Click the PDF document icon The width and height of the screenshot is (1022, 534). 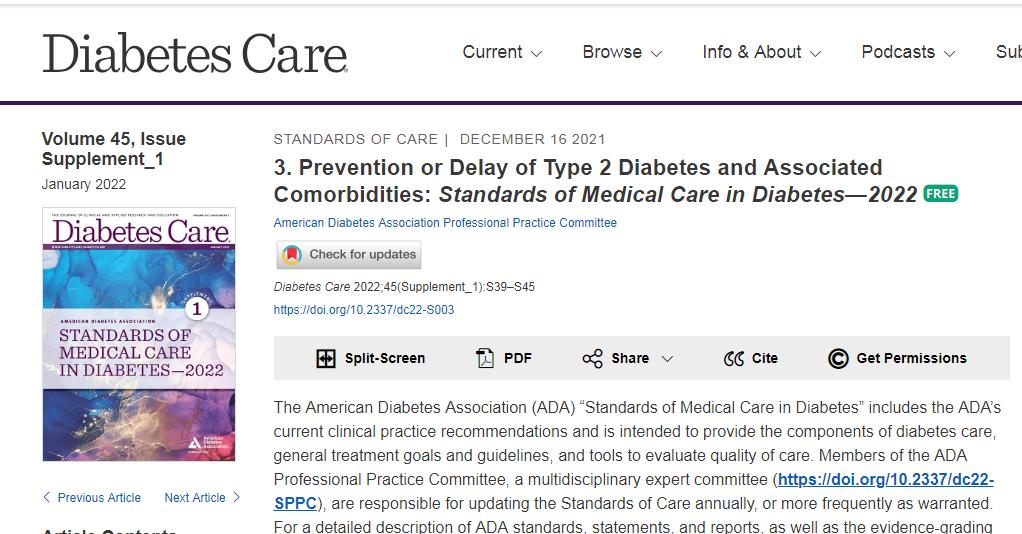click(x=486, y=359)
